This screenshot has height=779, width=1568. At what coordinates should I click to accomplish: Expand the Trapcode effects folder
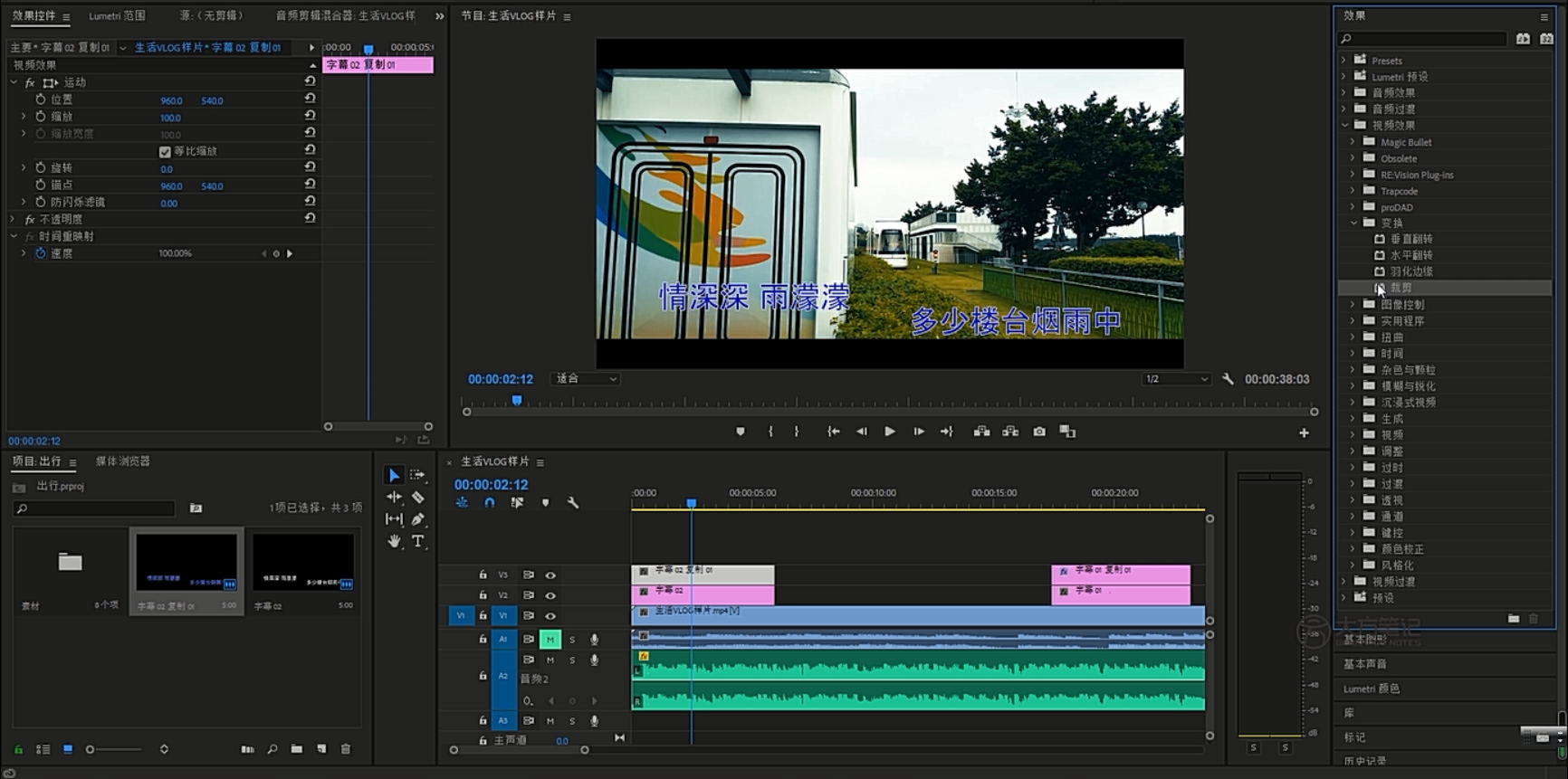click(1353, 191)
